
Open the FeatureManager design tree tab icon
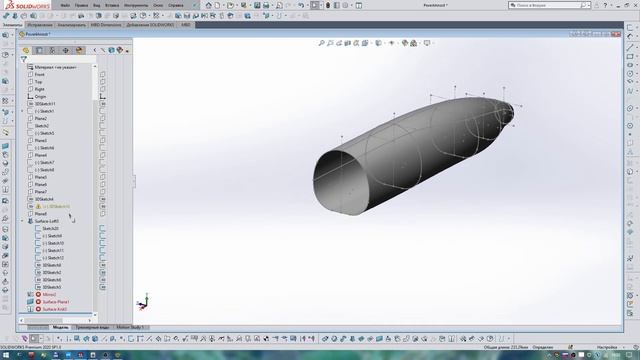pos(26,50)
